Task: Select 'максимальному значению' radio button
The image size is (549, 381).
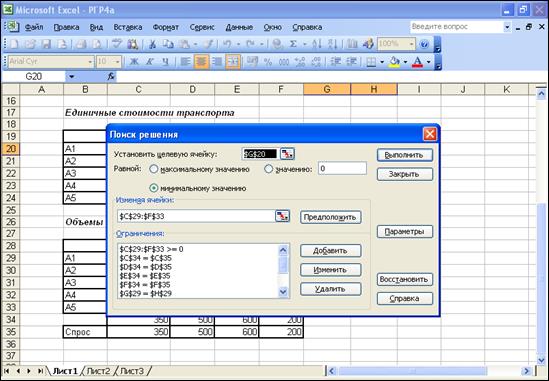Action: 154,169
